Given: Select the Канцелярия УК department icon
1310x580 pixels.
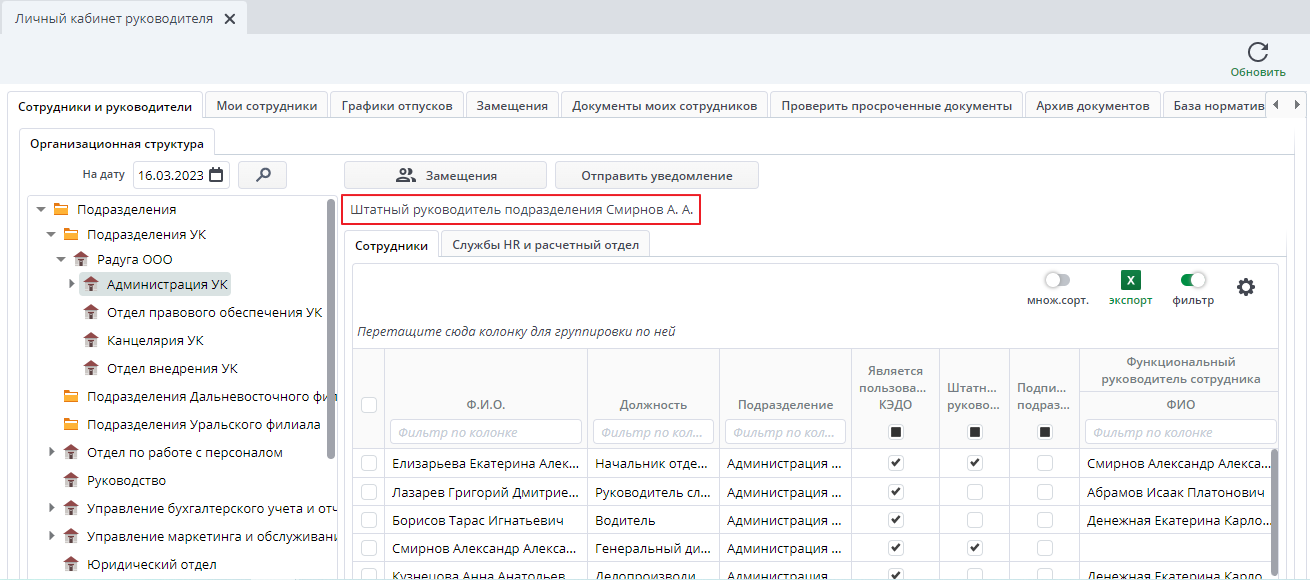Looking at the screenshot, I should coord(92,341).
